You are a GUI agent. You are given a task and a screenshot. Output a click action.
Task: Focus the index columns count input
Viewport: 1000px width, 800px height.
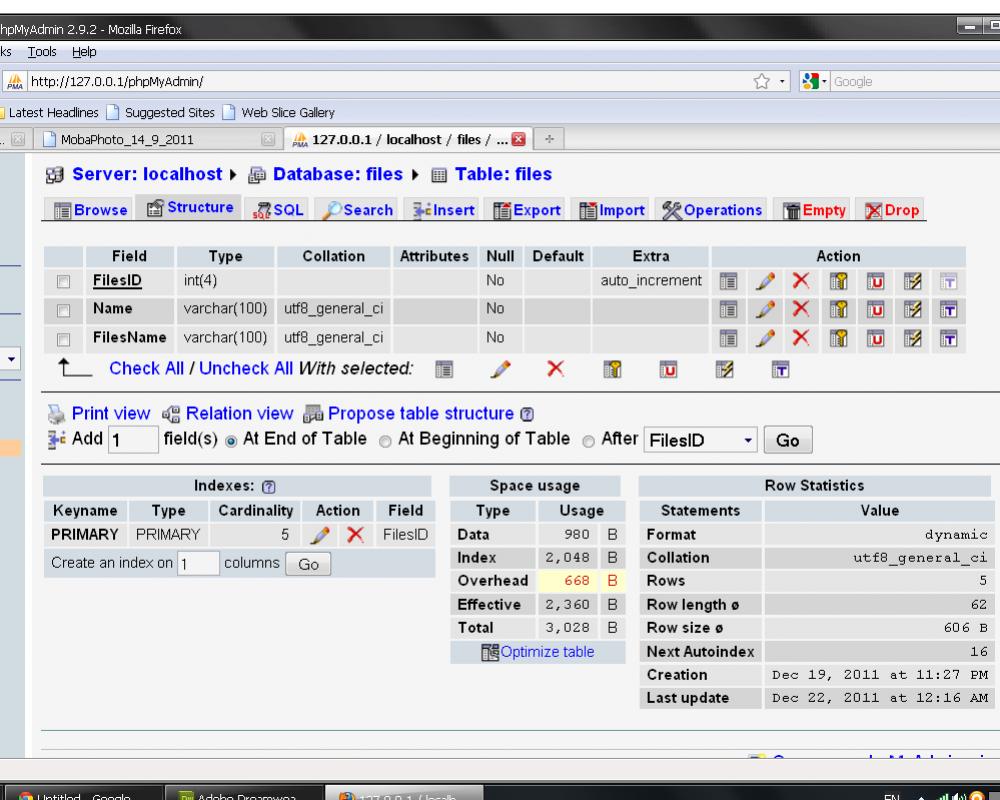[x=198, y=564]
